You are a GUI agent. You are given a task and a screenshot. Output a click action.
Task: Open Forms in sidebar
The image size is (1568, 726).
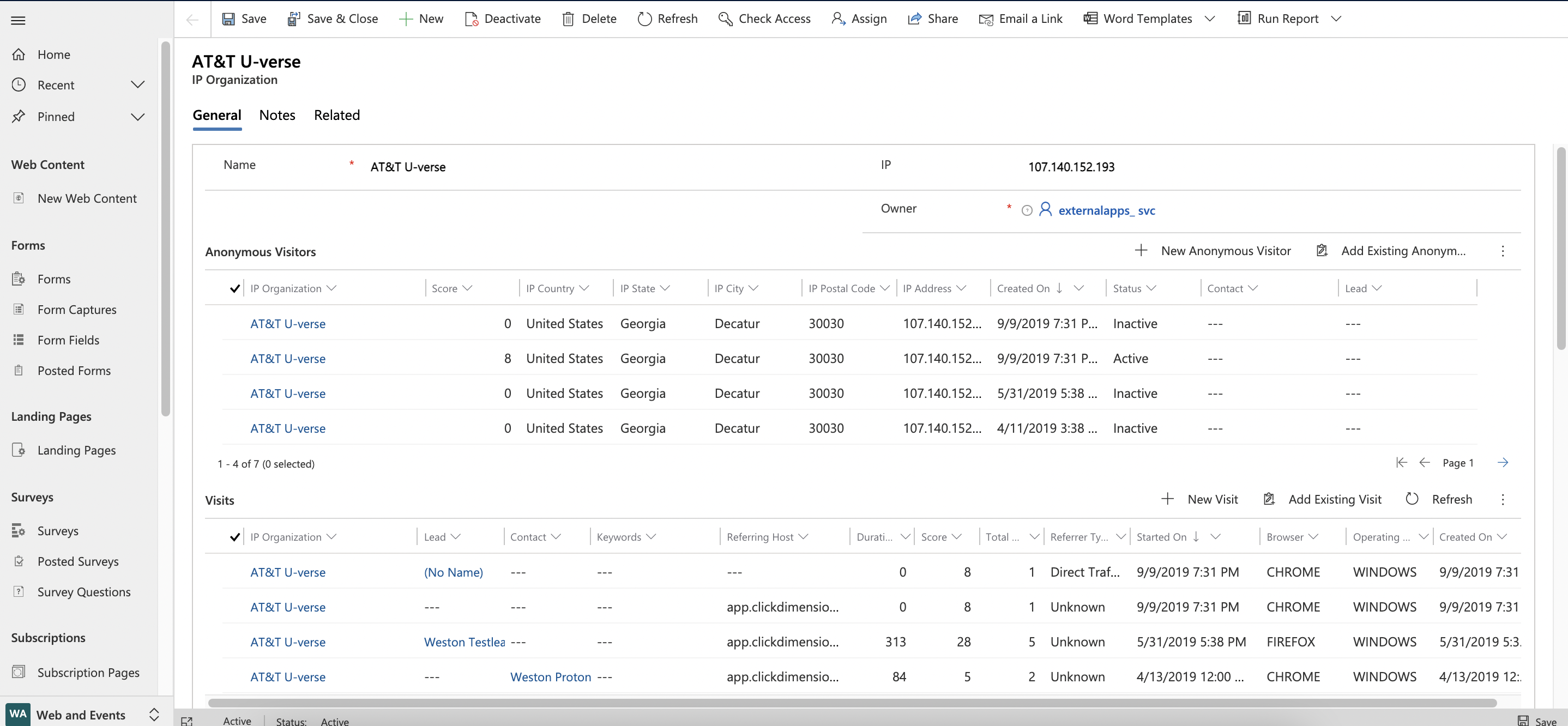pyautogui.click(x=53, y=279)
